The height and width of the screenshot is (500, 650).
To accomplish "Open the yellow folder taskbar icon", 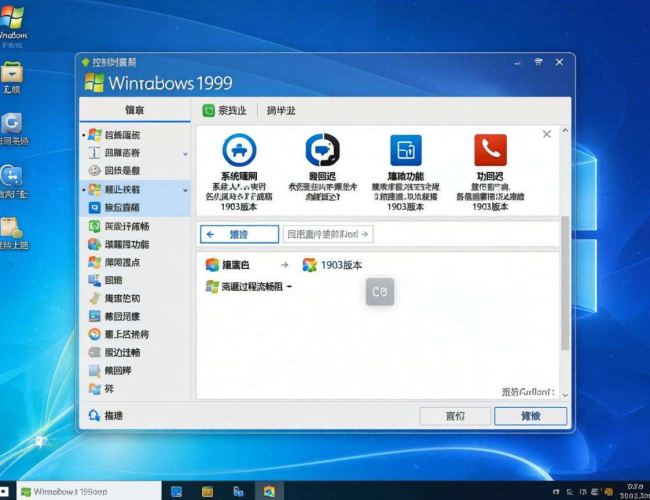I will pos(207,492).
